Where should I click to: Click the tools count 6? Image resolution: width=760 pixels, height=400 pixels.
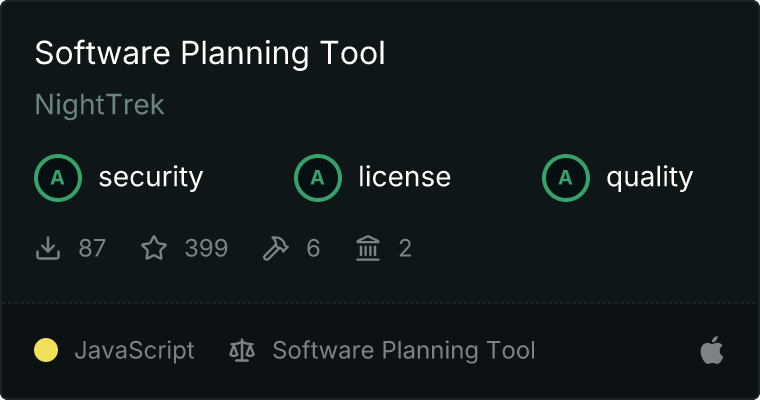click(x=313, y=248)
